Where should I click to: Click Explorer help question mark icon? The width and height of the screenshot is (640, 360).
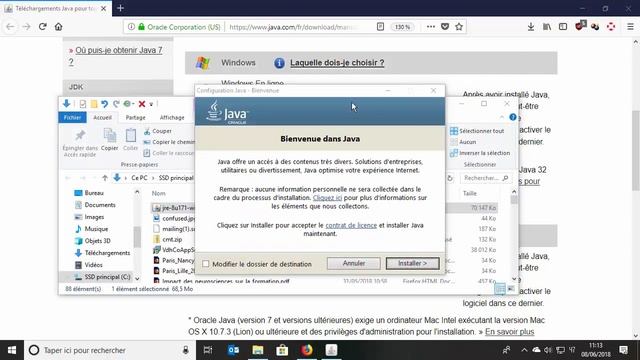(x=513, y=118)
